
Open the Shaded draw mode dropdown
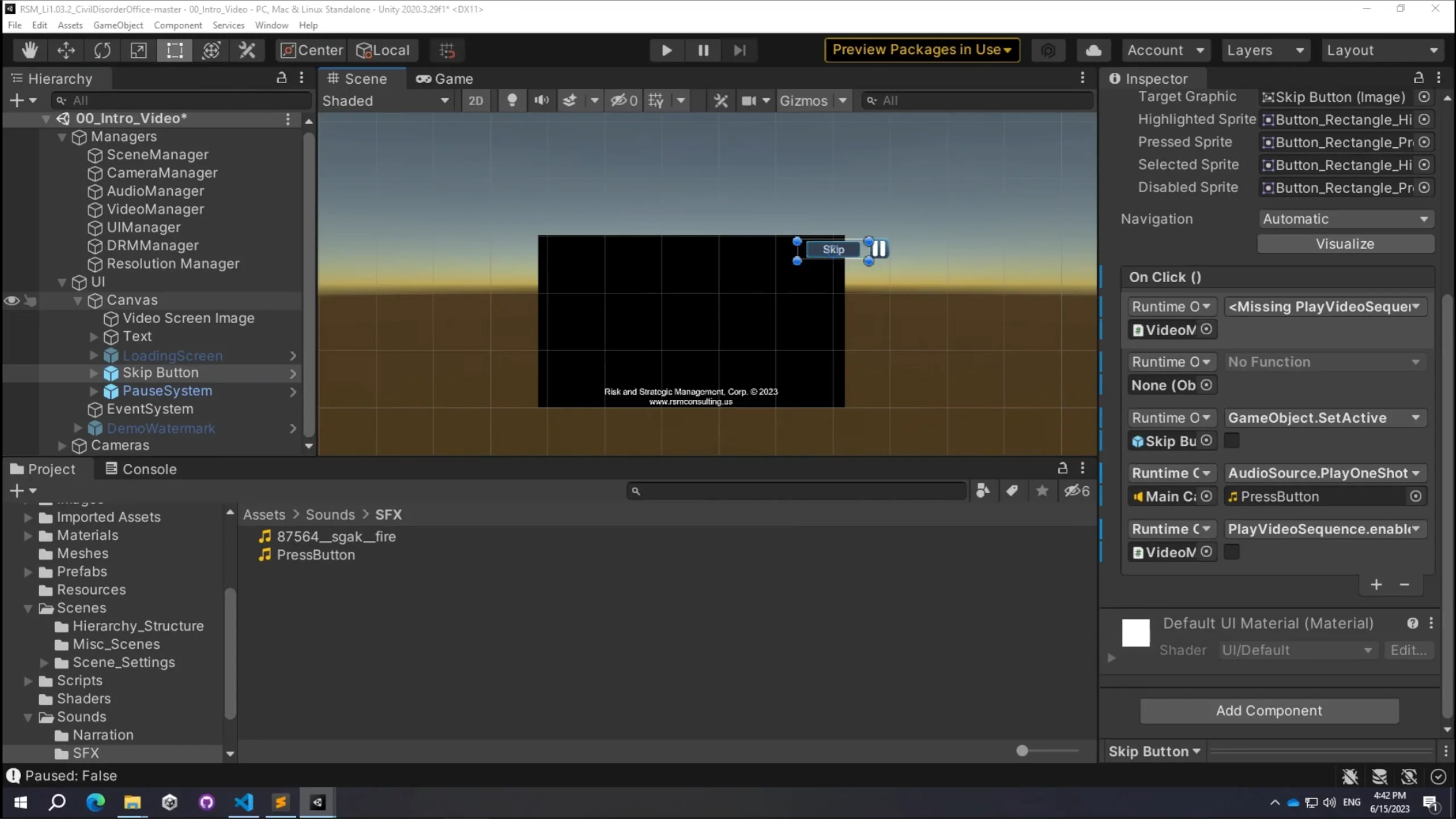387,100
